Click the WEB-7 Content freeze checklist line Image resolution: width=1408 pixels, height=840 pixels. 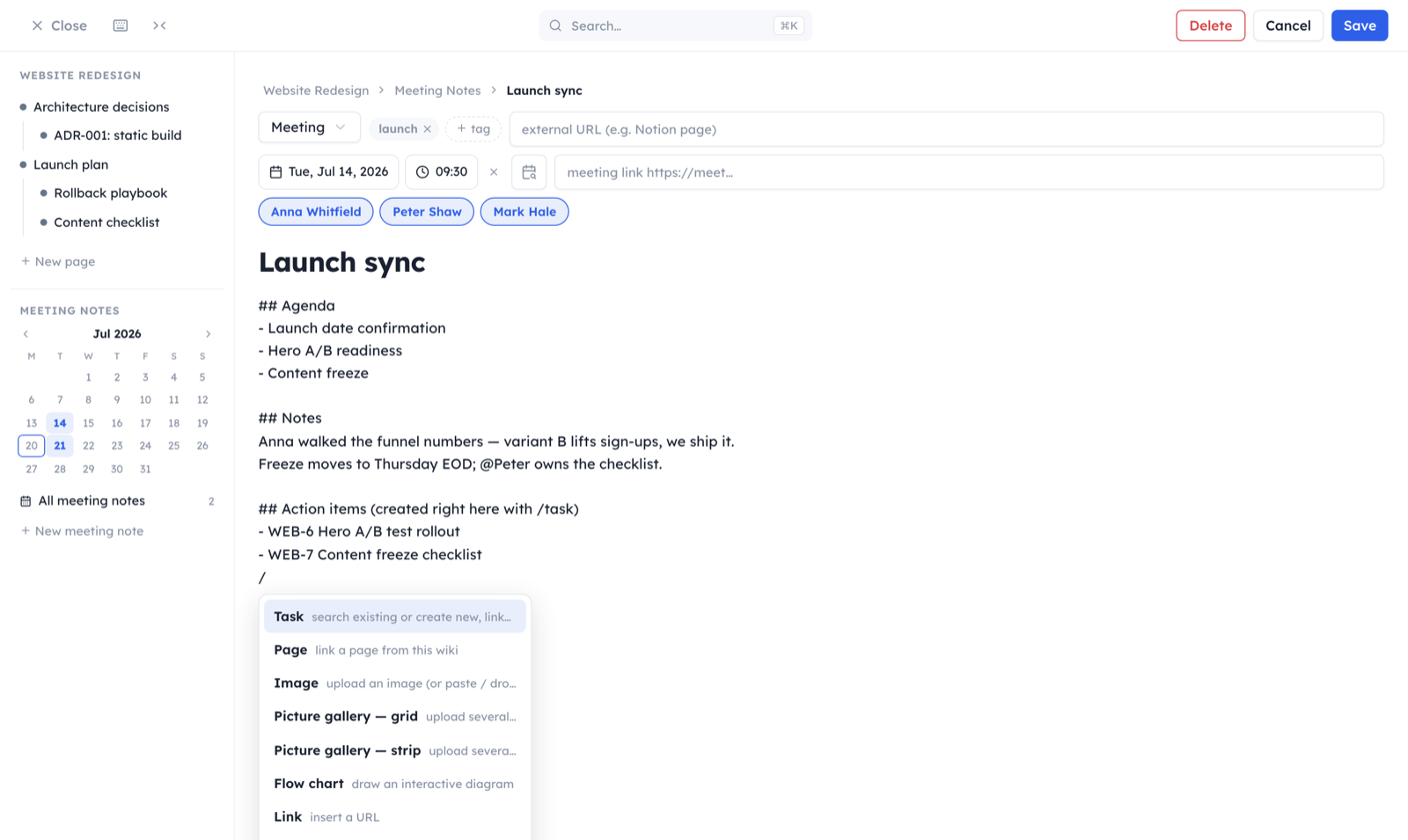pos(370,555)
